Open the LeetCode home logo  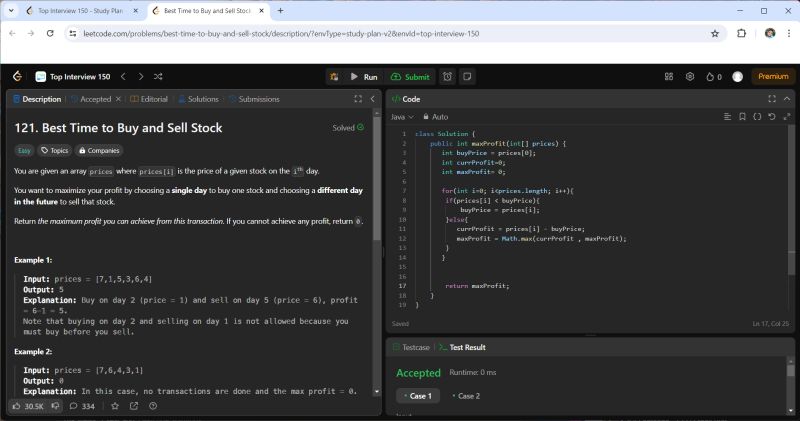point(17,77)
